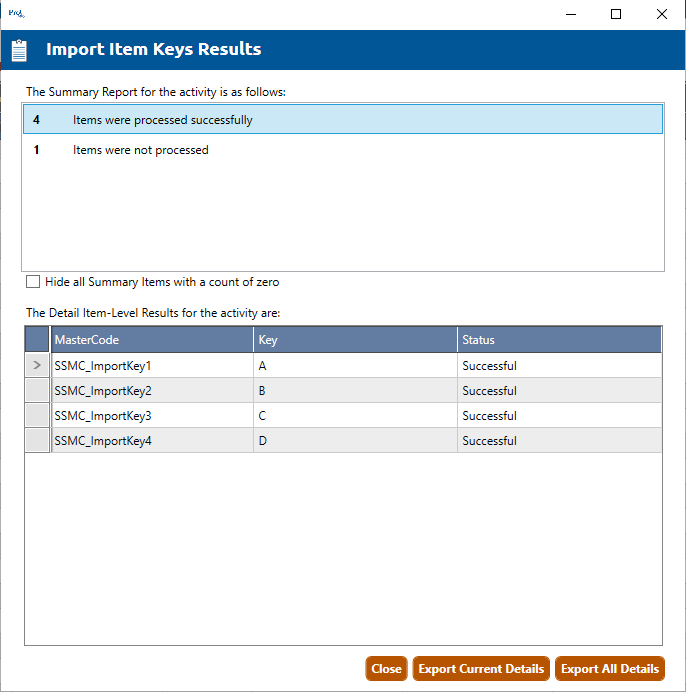The width and height of the screenshot is (686, 692).
Task: Click the clipboard icon in header
Action: tap(19, 50)
